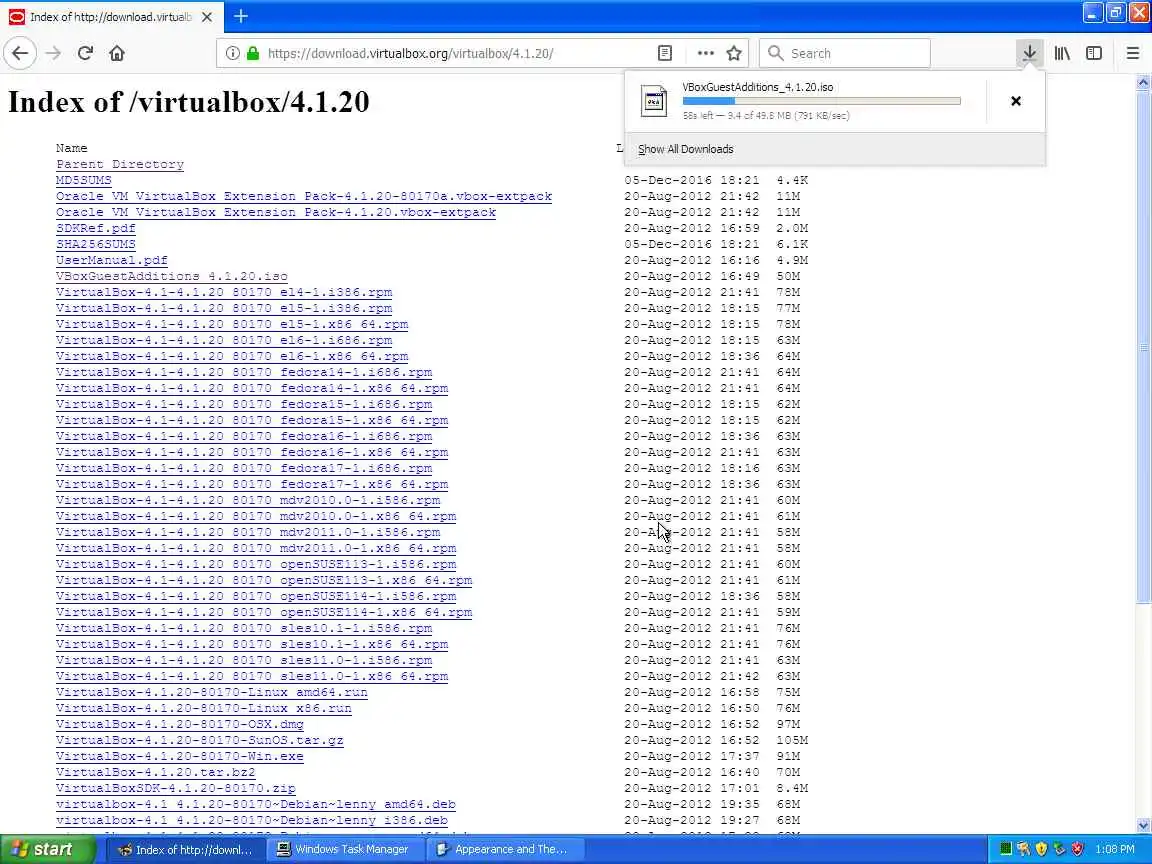Image resolution: width=1152 pixels, height=864 pixels.
Task: Open a new browser tab
Action: pyautogui.click(x=240, y=16)
